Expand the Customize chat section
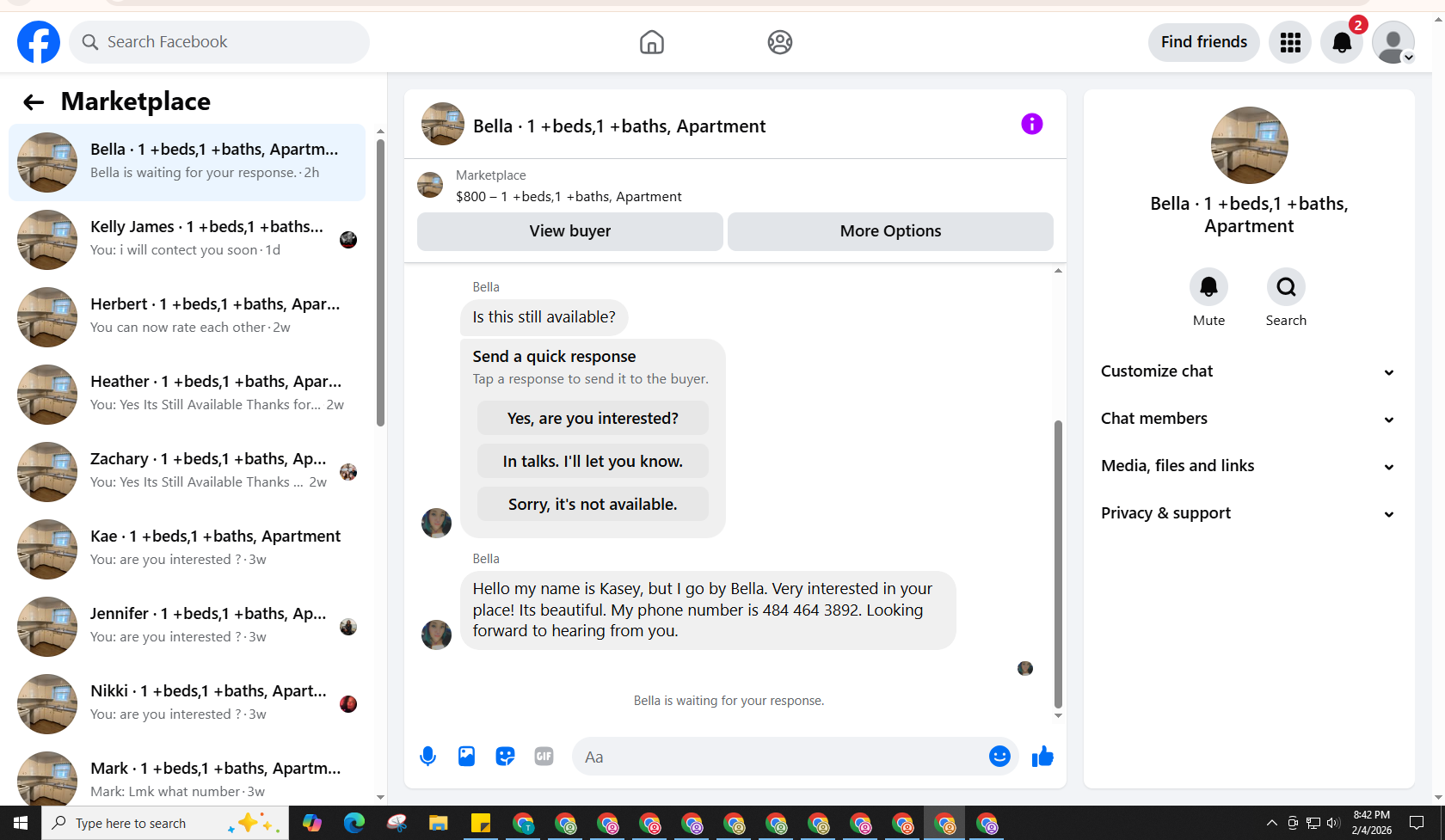The height and width of the screenshot is (840, 1445). [1248, 371]
